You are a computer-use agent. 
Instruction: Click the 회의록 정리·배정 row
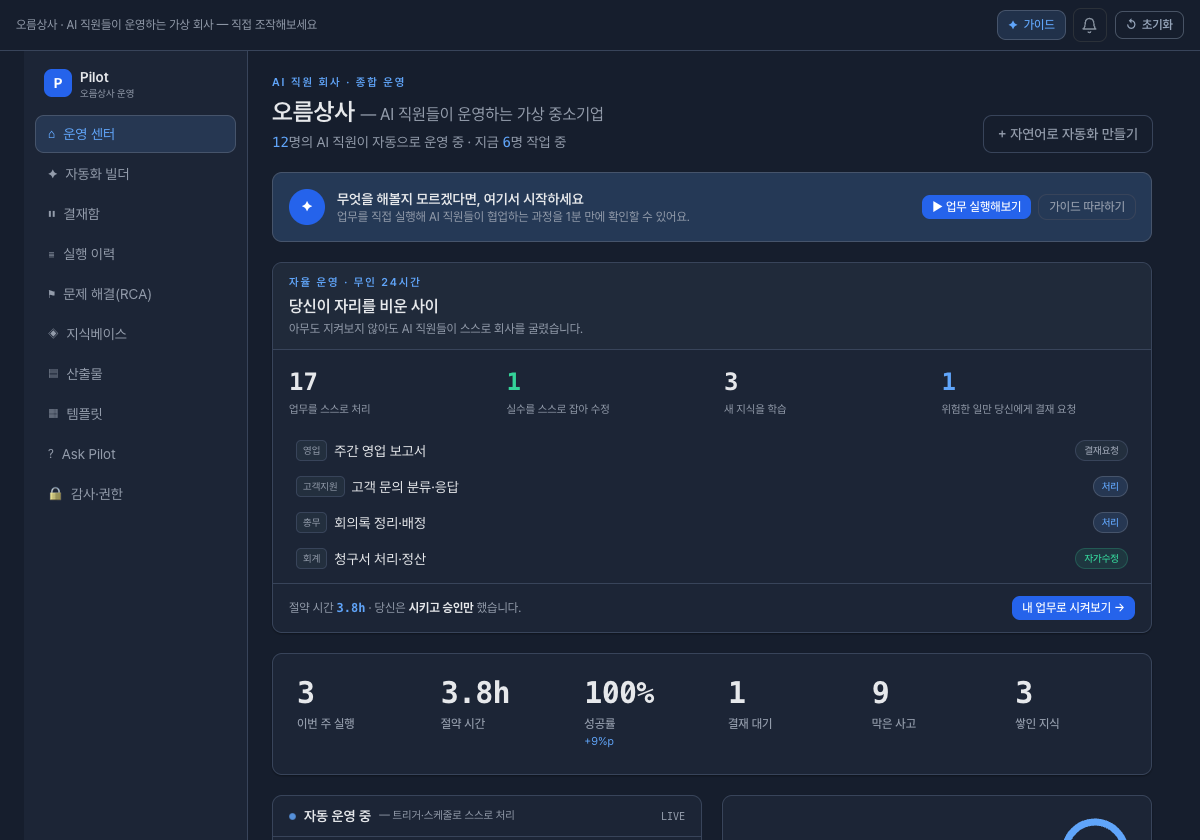coord(712,523)
